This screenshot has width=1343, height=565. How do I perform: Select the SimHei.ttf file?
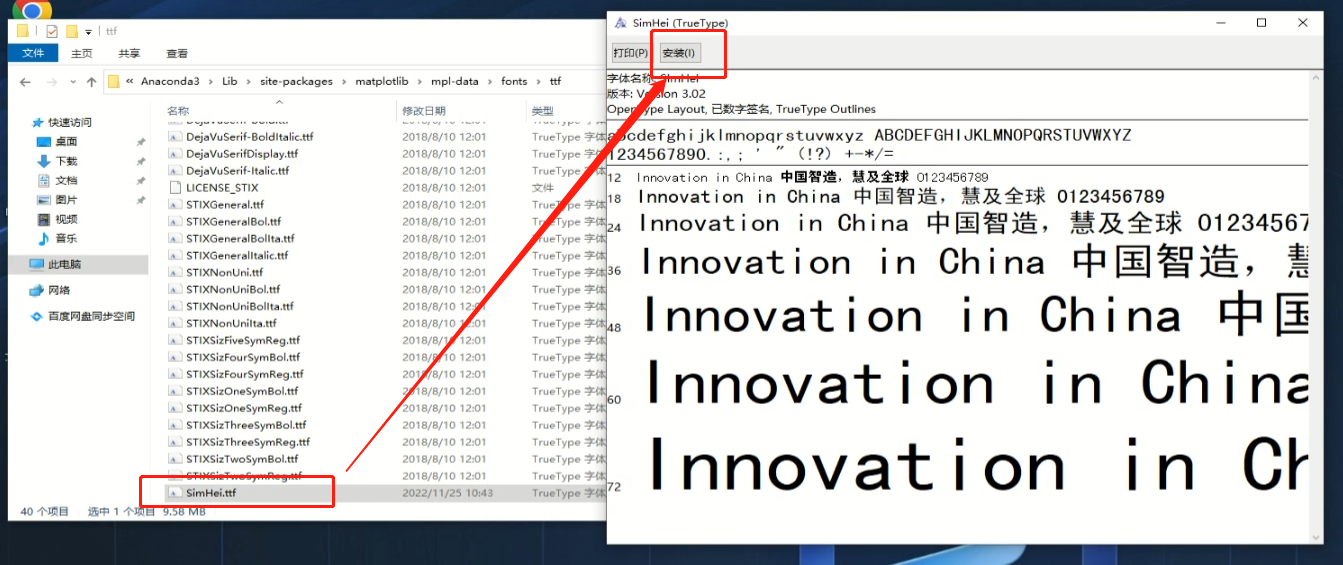point(210,493)
